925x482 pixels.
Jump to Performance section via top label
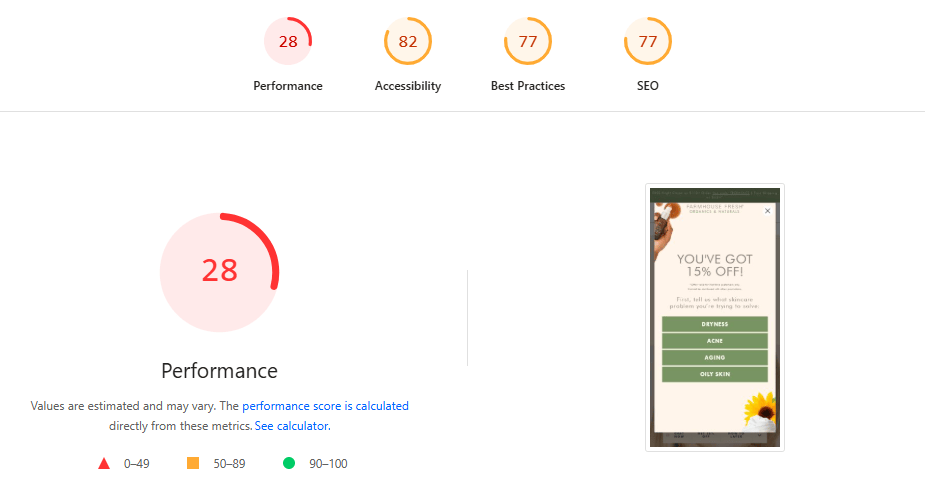[288, 86]
